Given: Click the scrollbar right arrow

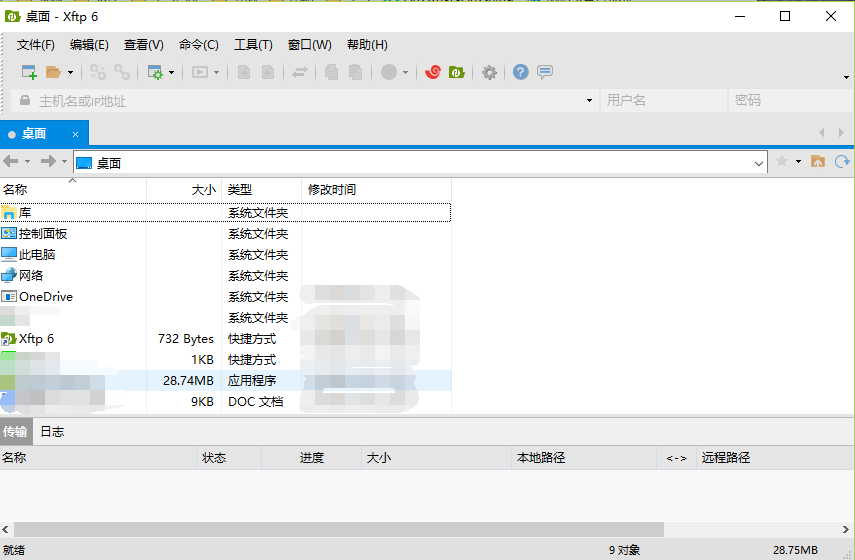Looking at the screenshot, I should 846,529.
